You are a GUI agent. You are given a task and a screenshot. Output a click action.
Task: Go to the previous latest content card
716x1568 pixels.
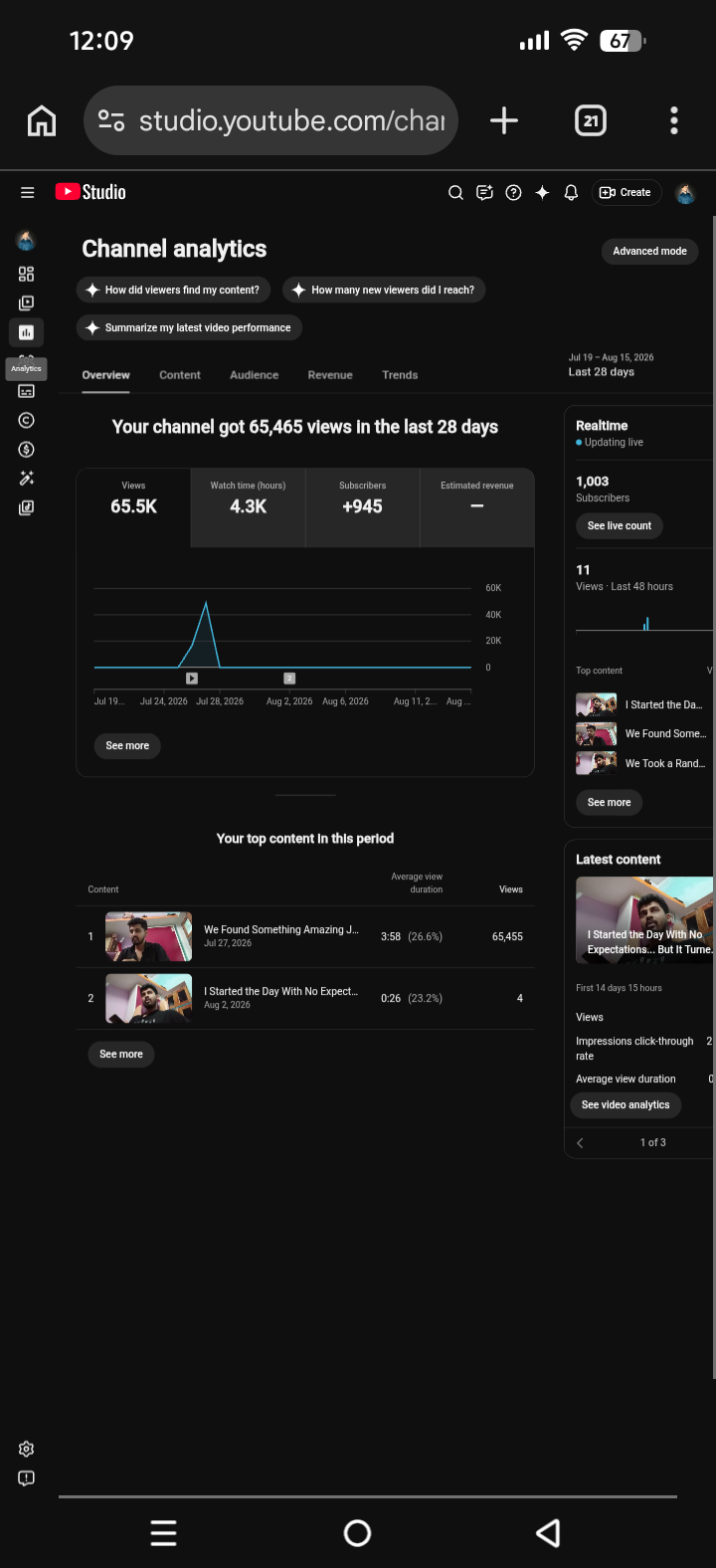coord(580,1142)
